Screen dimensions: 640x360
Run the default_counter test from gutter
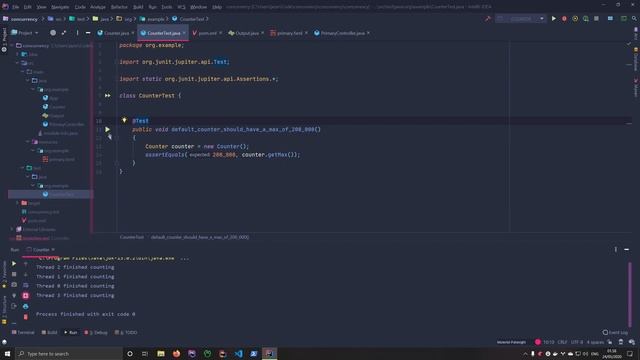pos(107,129)
